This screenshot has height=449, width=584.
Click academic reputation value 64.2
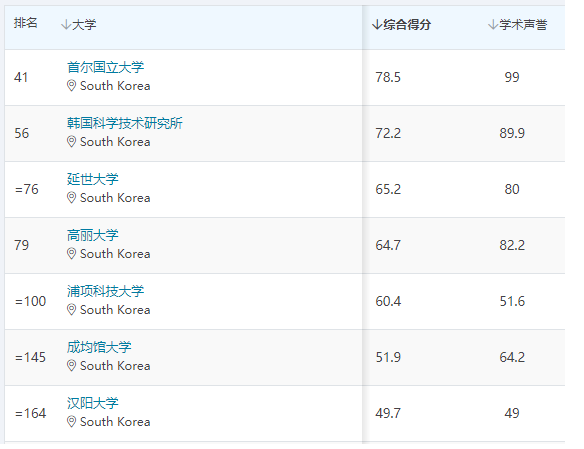click(512, 357)
